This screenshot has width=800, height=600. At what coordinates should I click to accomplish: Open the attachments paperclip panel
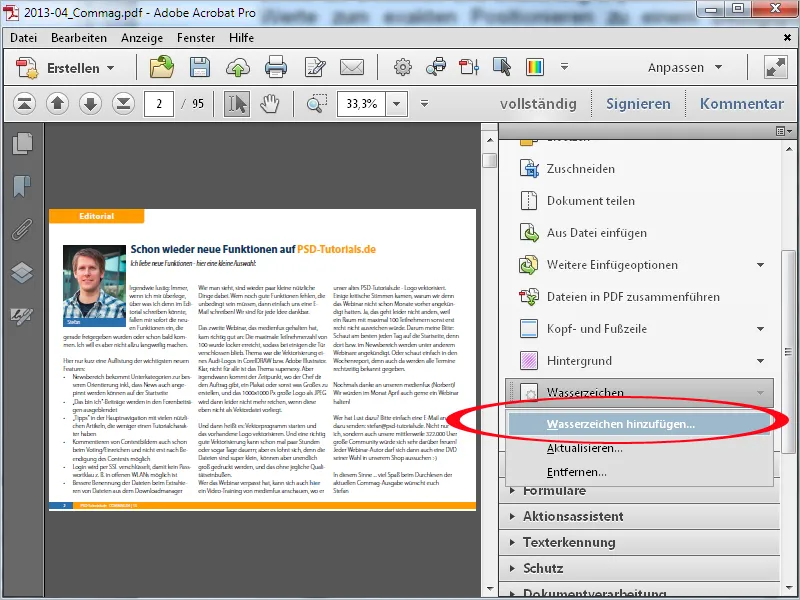pyautogui.click(x=22, y=229)
